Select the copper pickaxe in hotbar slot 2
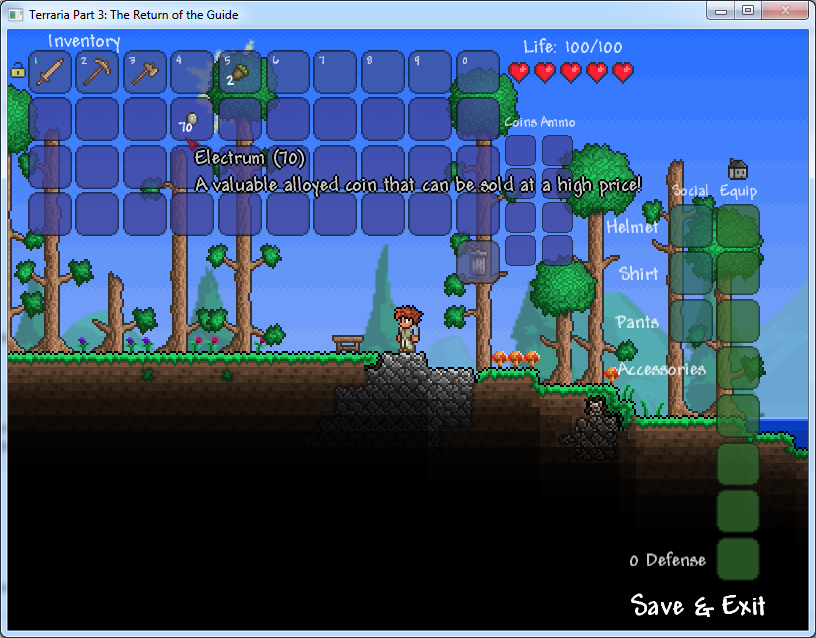816x638 pixels. (x=97, y=72)
